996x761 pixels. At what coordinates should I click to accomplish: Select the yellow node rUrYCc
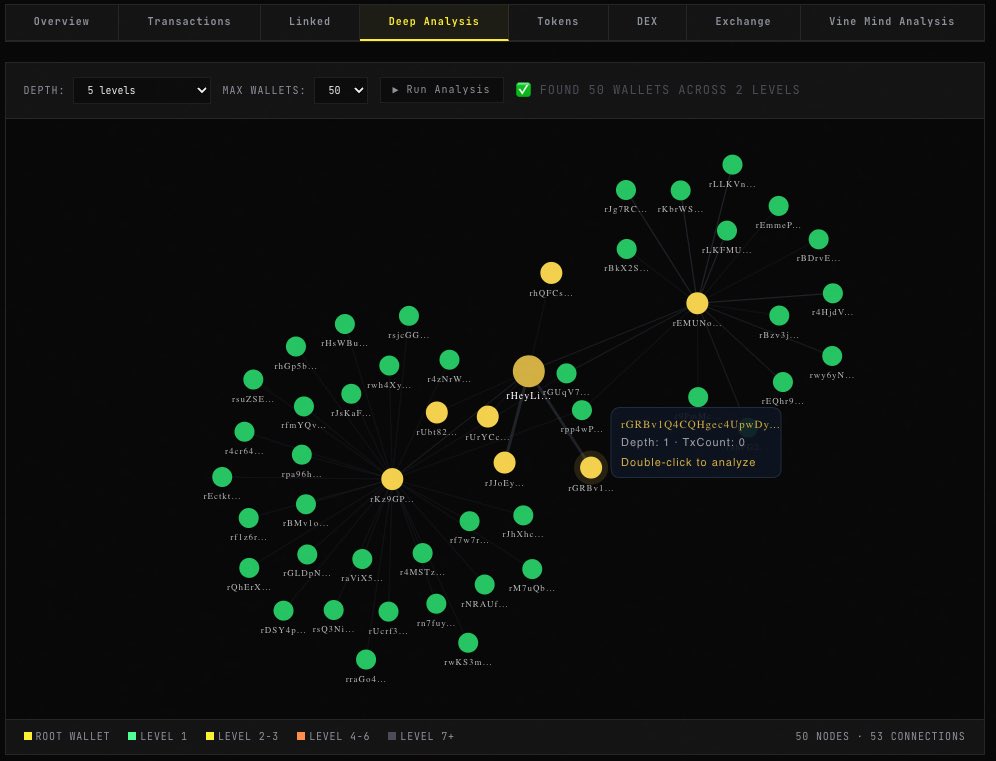pos(487,417)
